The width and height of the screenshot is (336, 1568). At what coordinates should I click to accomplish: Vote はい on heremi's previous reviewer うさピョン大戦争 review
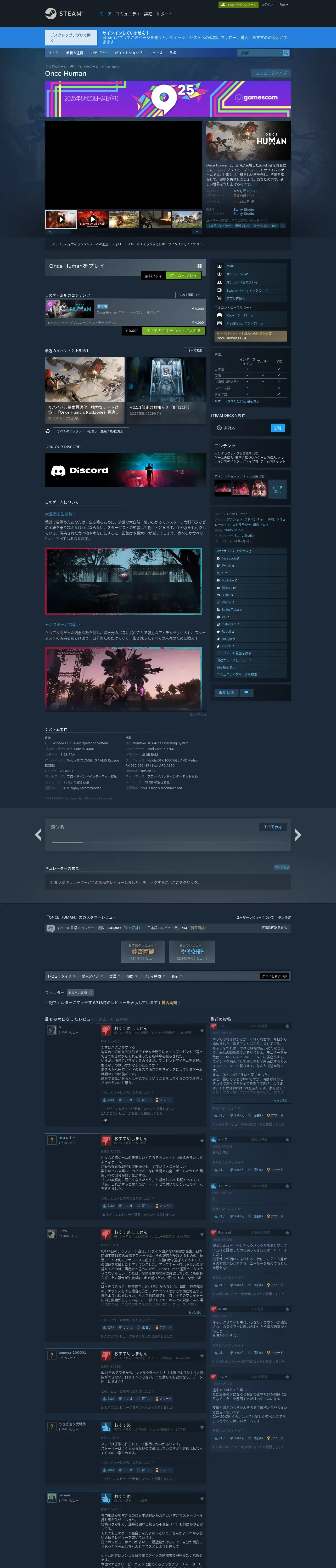(x=109, y=1470)
